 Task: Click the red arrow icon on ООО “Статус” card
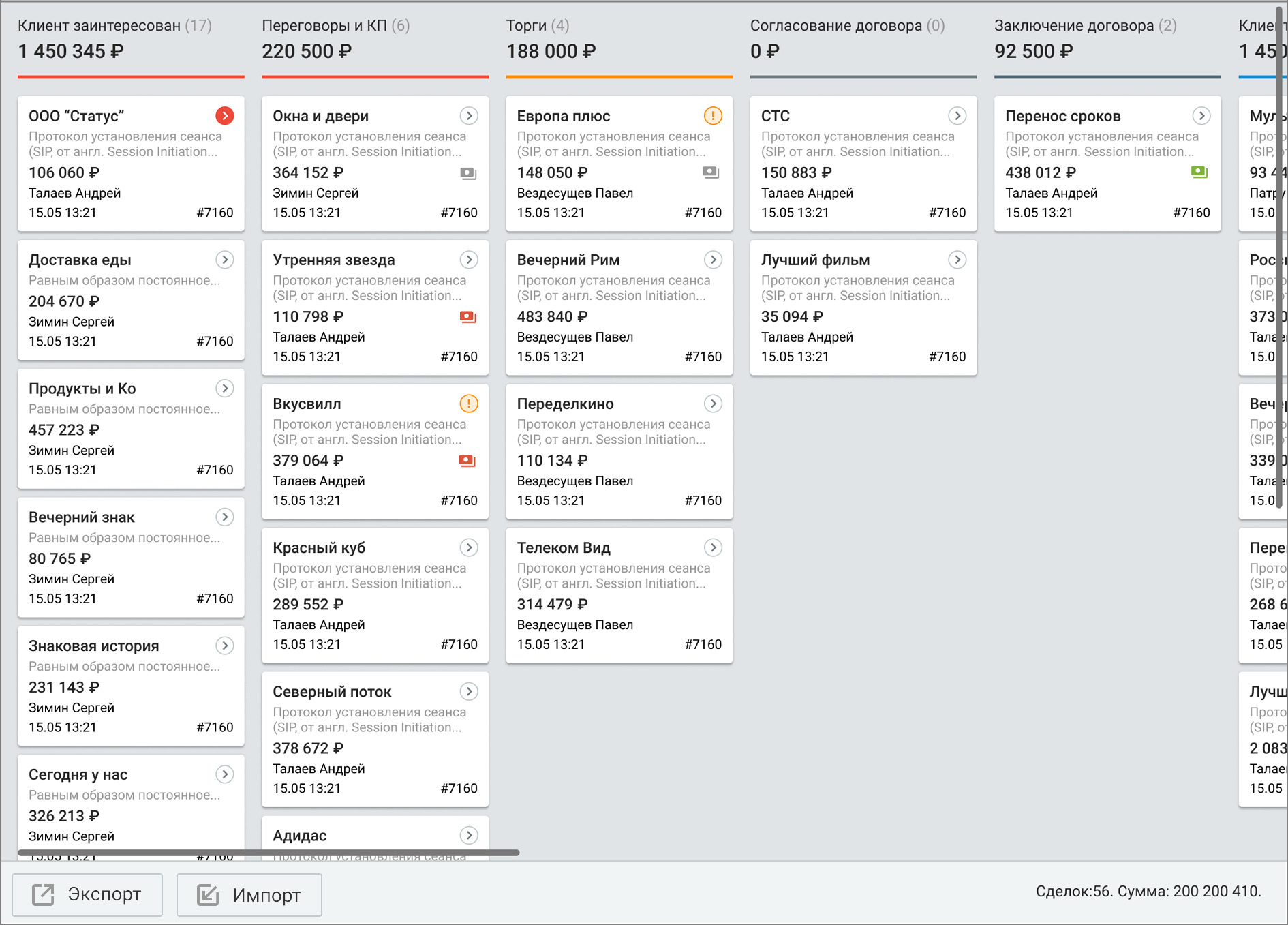coord(225,116)
